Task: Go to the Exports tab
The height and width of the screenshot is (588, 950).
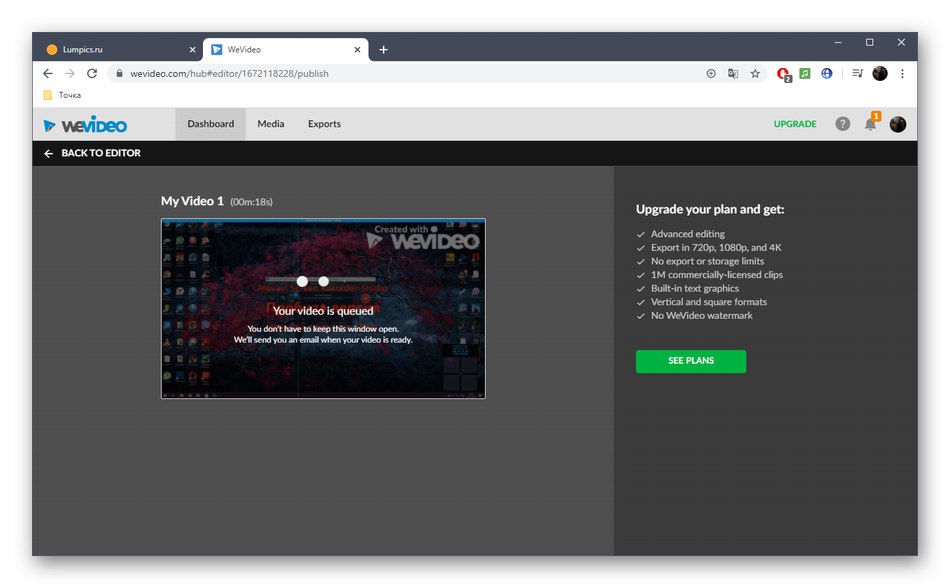Action: [324, 124]
